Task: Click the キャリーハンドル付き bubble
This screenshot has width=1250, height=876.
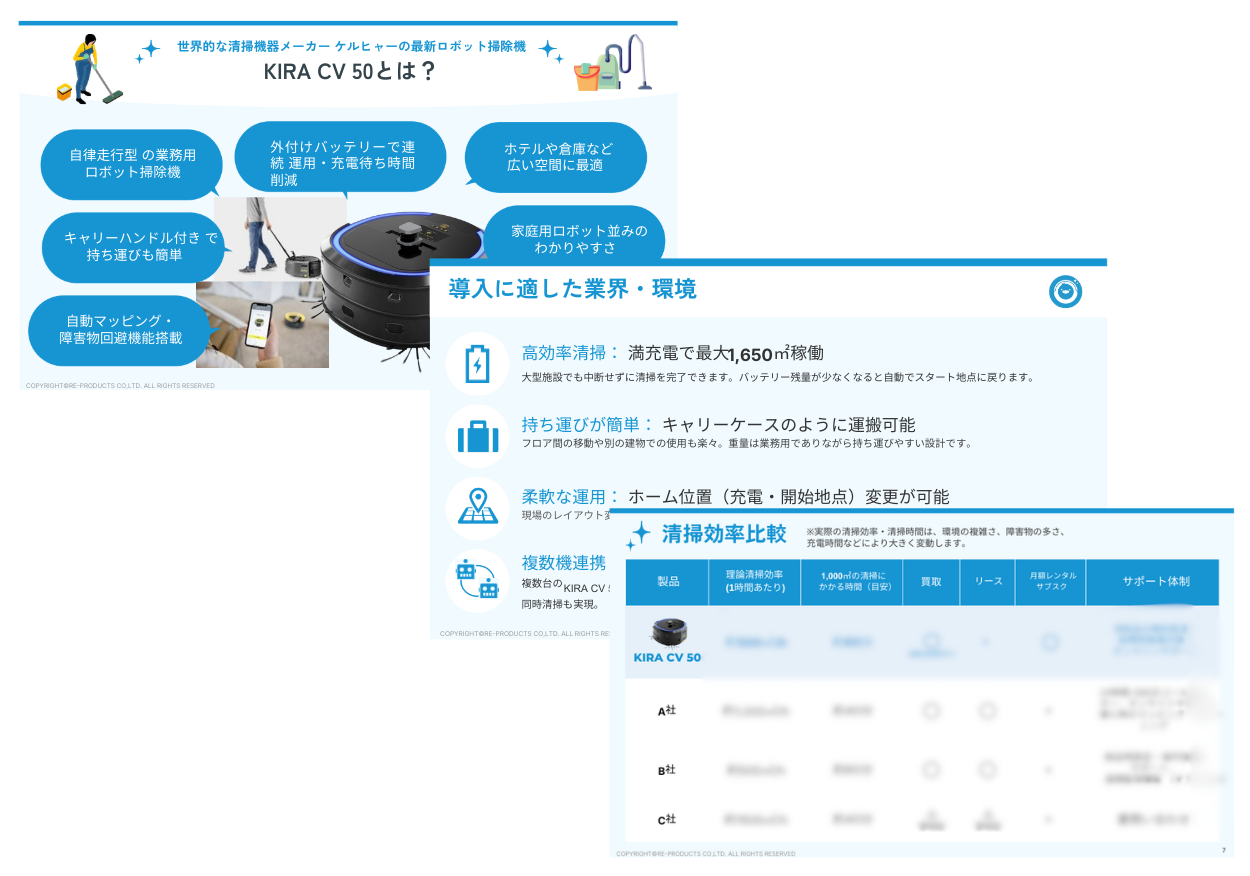Action: 132,246
